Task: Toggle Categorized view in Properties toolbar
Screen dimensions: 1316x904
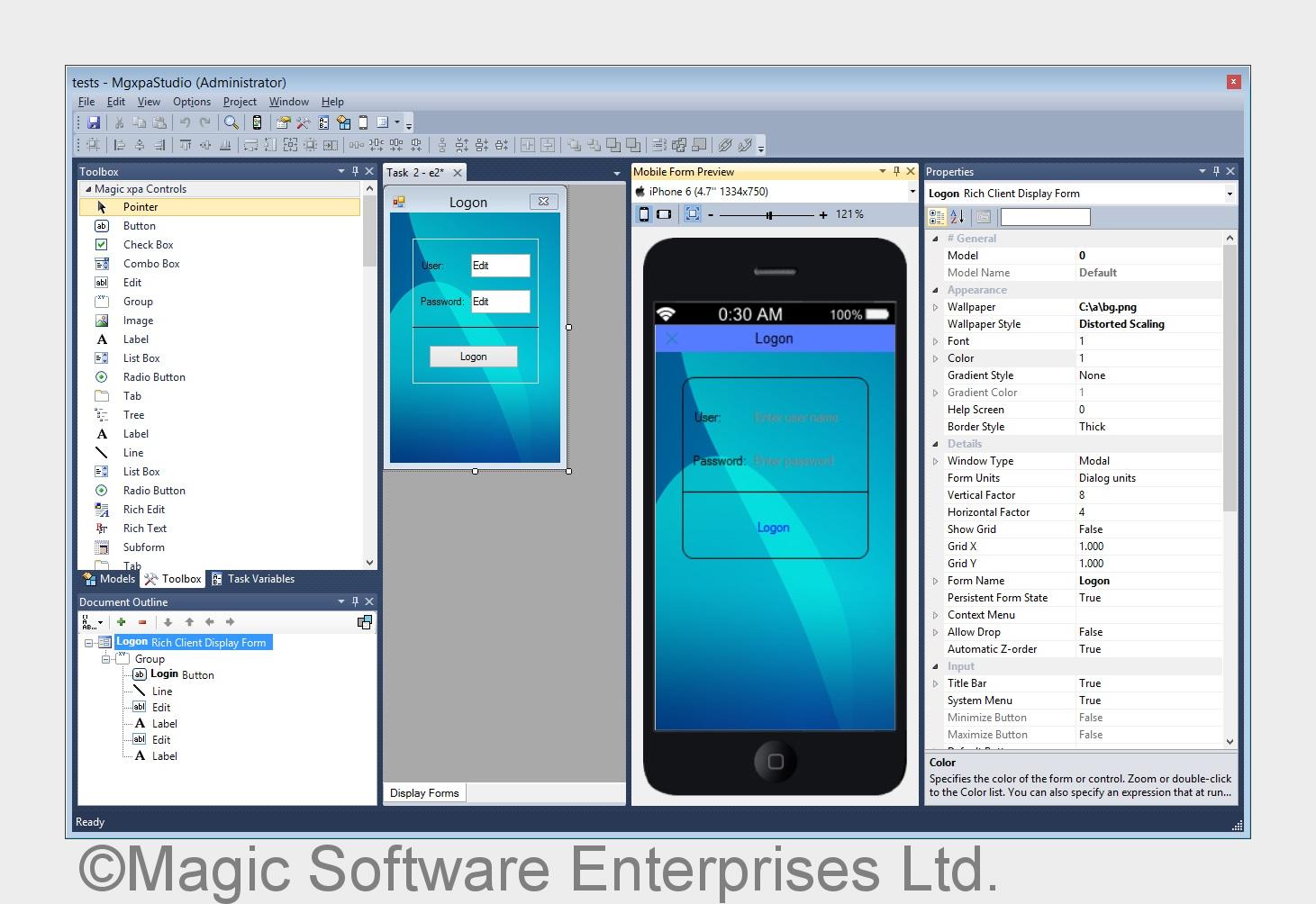Action: coord(937,217)
